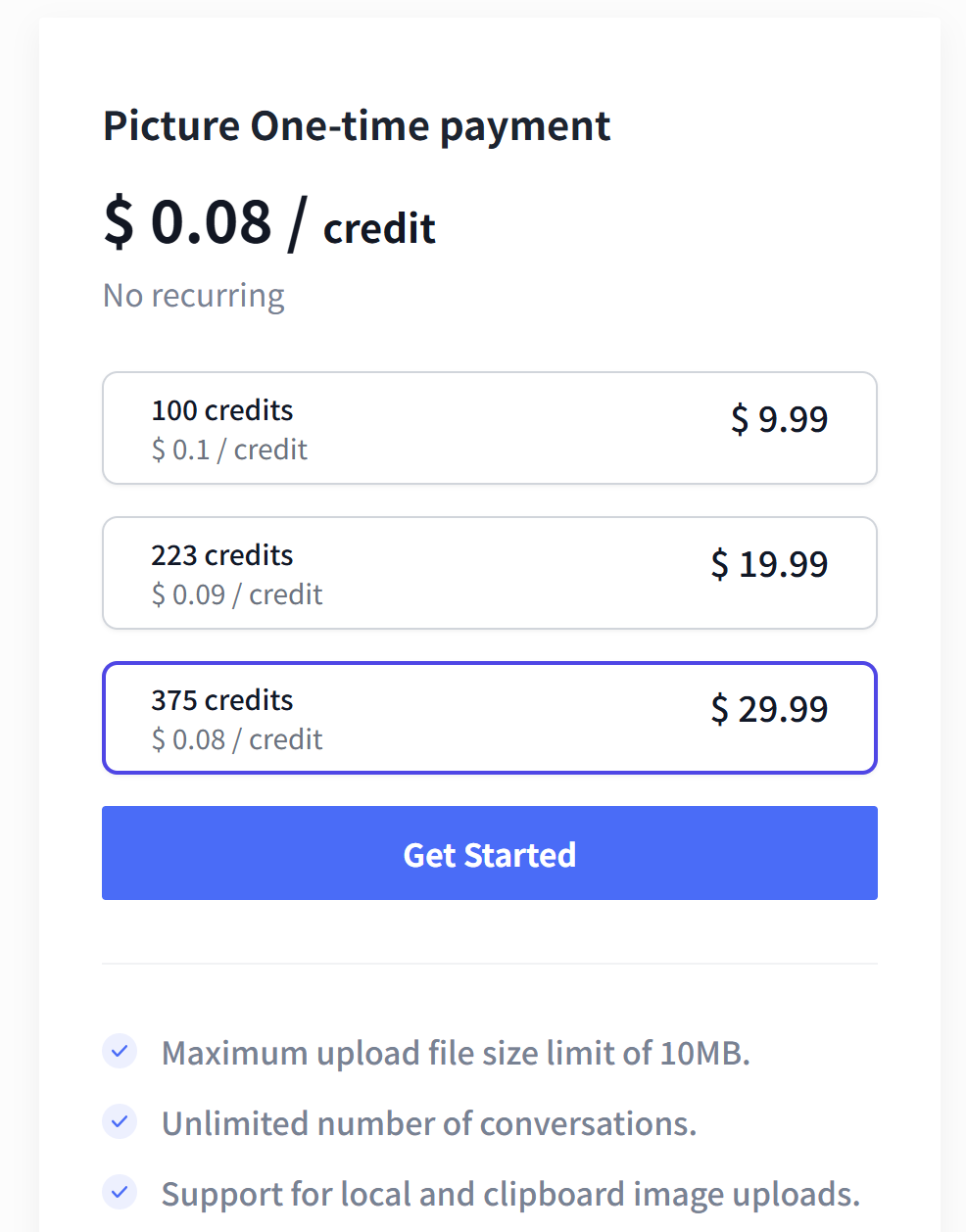
Task: Click the large $ 0.08 / credit headline price
Action: 269,222
